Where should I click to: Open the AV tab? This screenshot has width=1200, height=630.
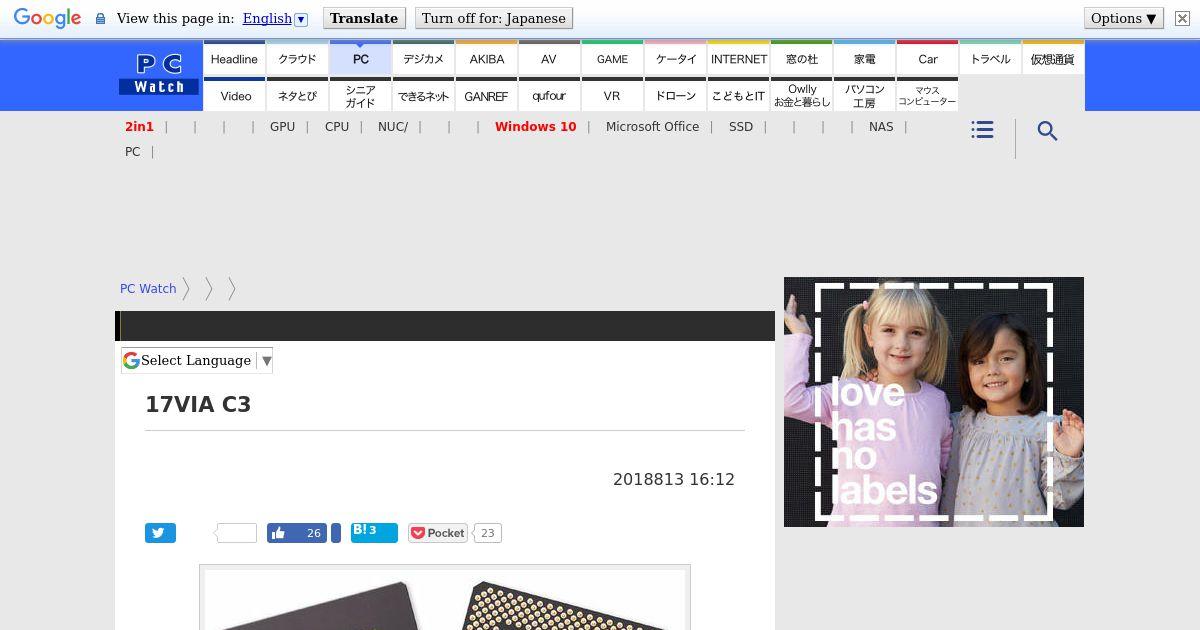[x=549, y=58]
